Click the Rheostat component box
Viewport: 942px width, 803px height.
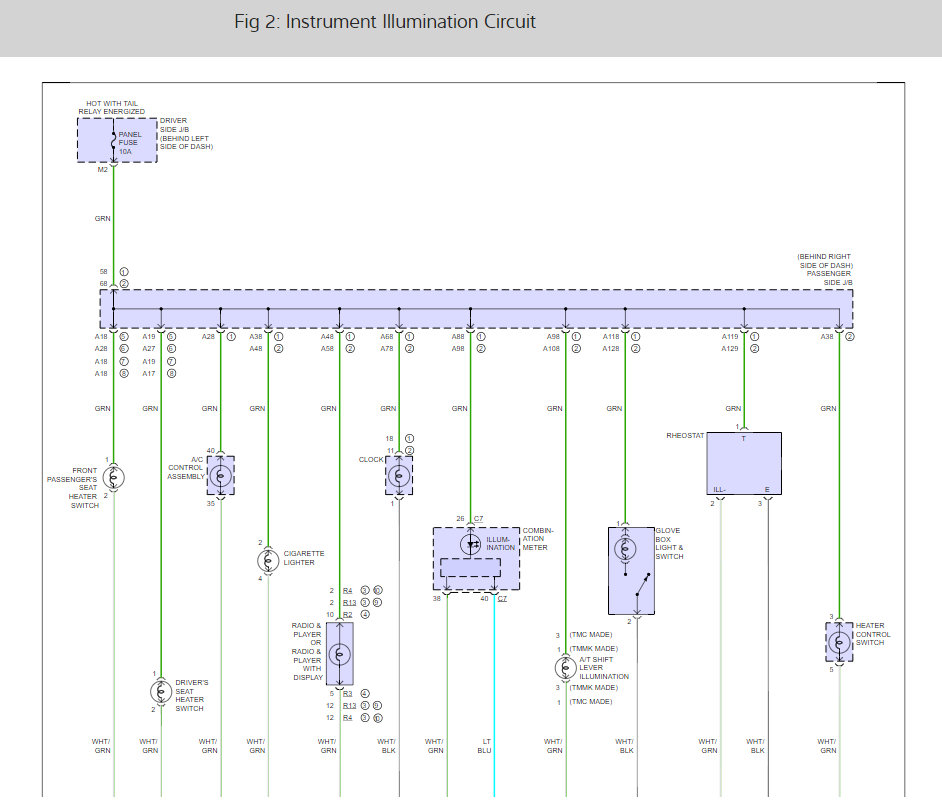(744, 464)
